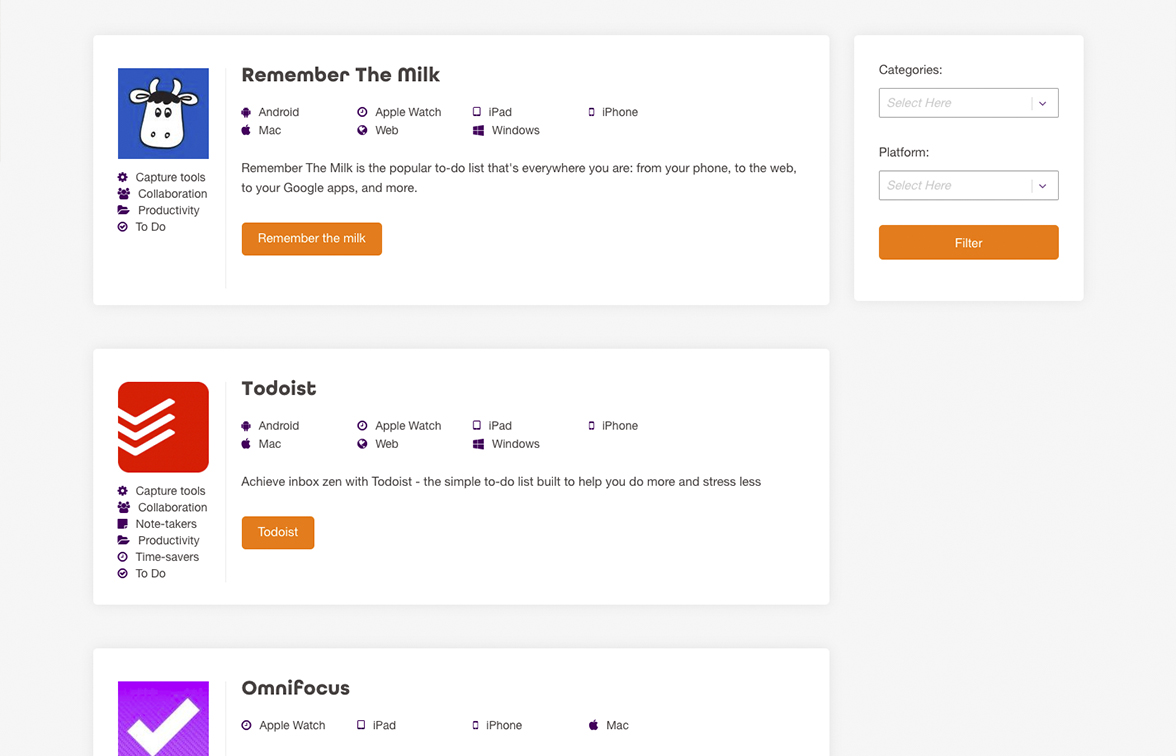
Task: Click the Omnifocus title heading
Action: click(295, 688)
